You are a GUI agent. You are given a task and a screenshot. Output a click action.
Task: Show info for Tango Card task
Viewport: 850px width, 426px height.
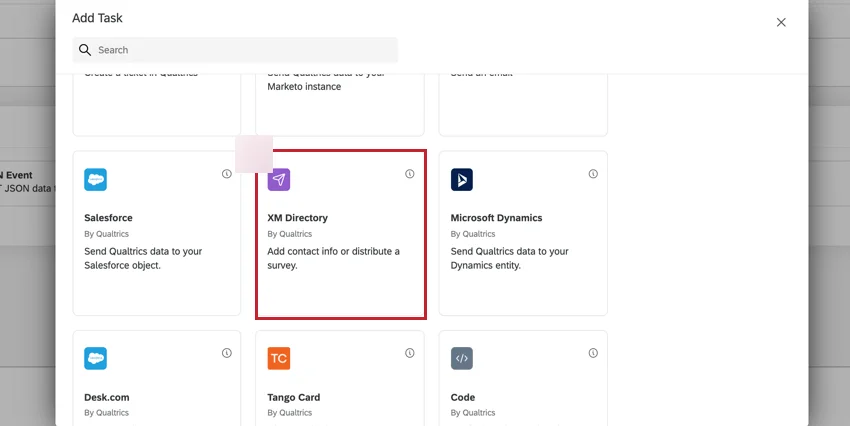(x=410, y=353)
